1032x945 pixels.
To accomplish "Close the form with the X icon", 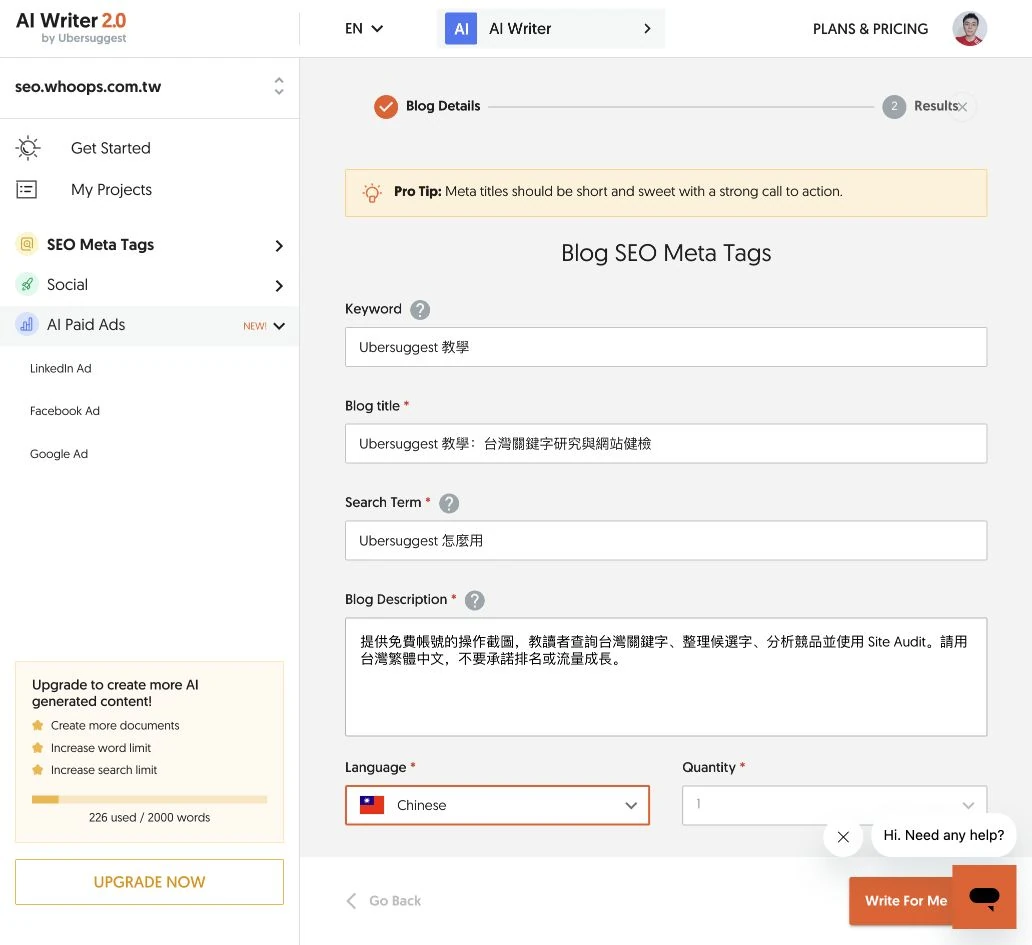I will coord(962,107).
